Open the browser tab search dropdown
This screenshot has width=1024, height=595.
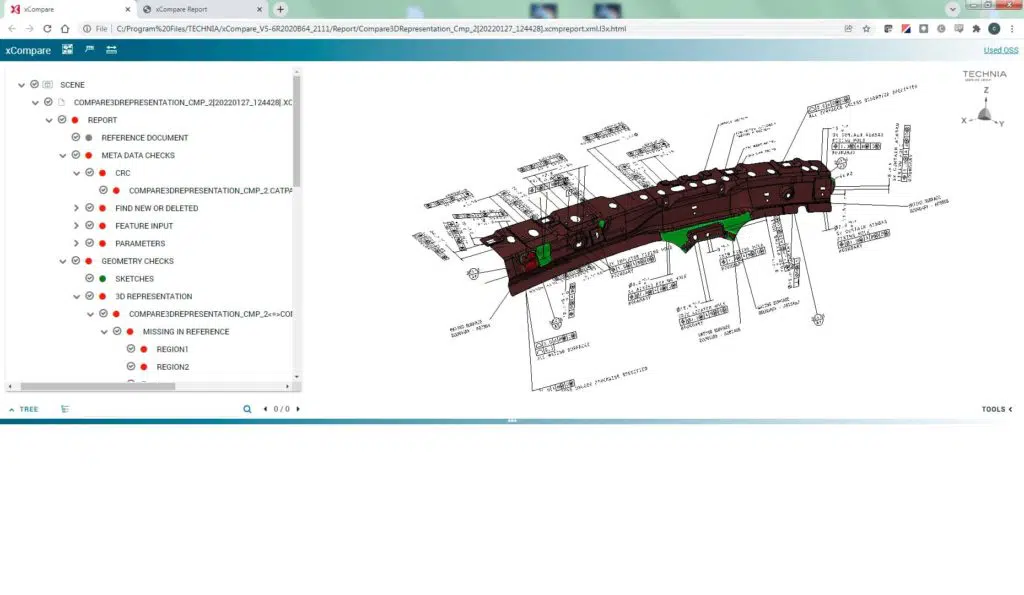click(953, 9)
